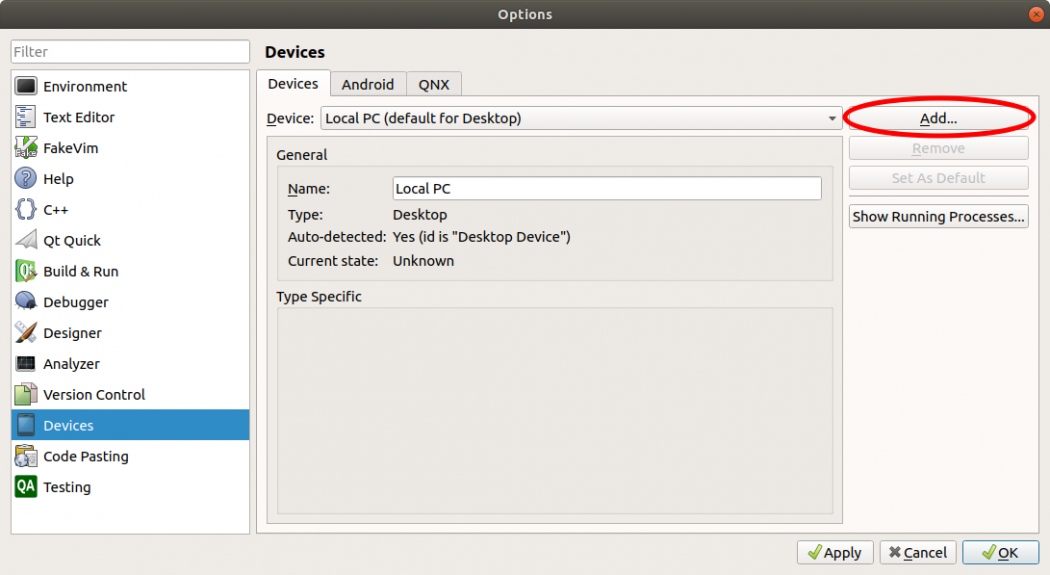Switch to the Android tab
1050x575 pixels.
click(x=368, y=85)
